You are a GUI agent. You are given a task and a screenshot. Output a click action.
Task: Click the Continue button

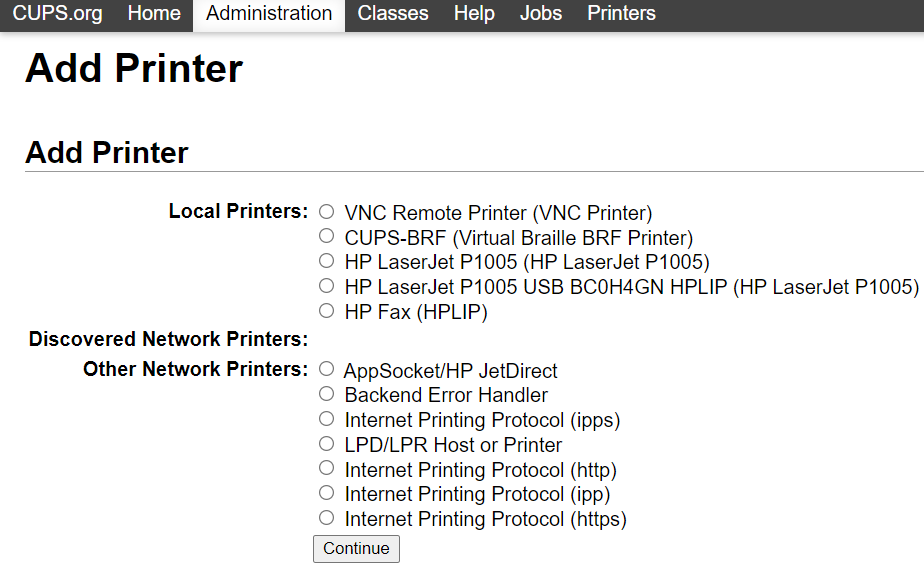[x=356, y=548]
